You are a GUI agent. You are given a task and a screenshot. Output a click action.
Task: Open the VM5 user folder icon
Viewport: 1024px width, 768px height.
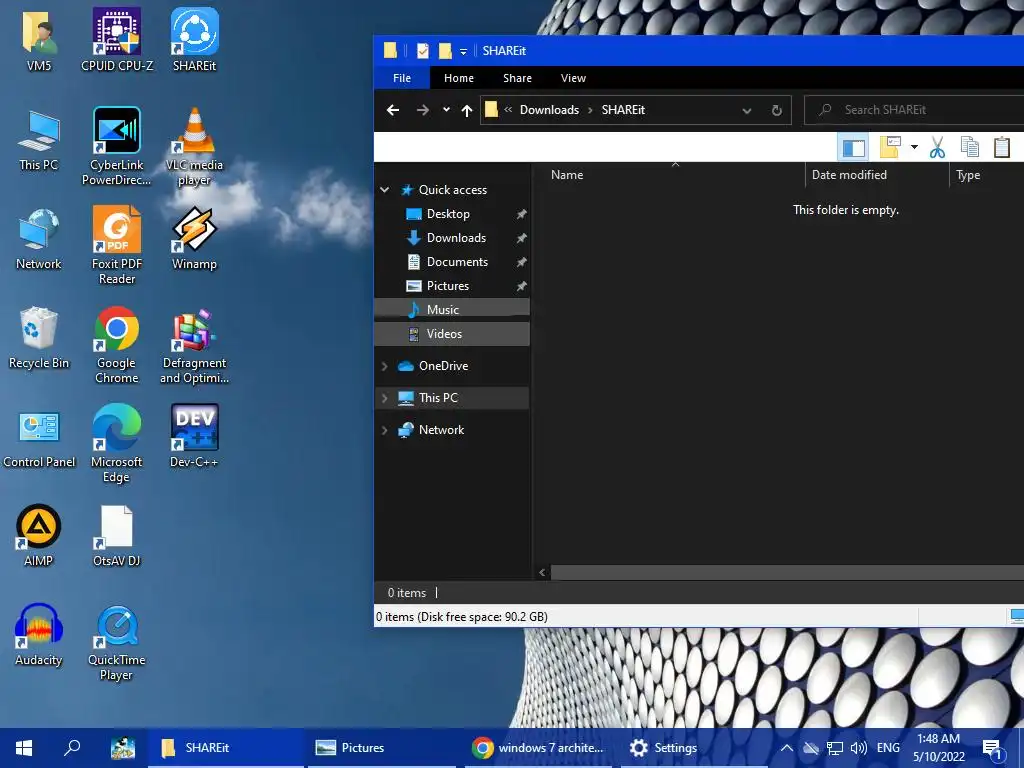click(39, 40)
